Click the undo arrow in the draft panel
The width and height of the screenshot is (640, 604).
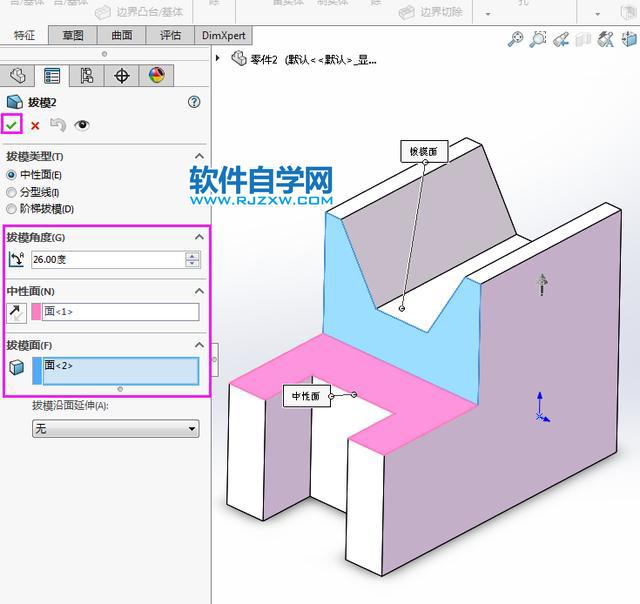58,125
